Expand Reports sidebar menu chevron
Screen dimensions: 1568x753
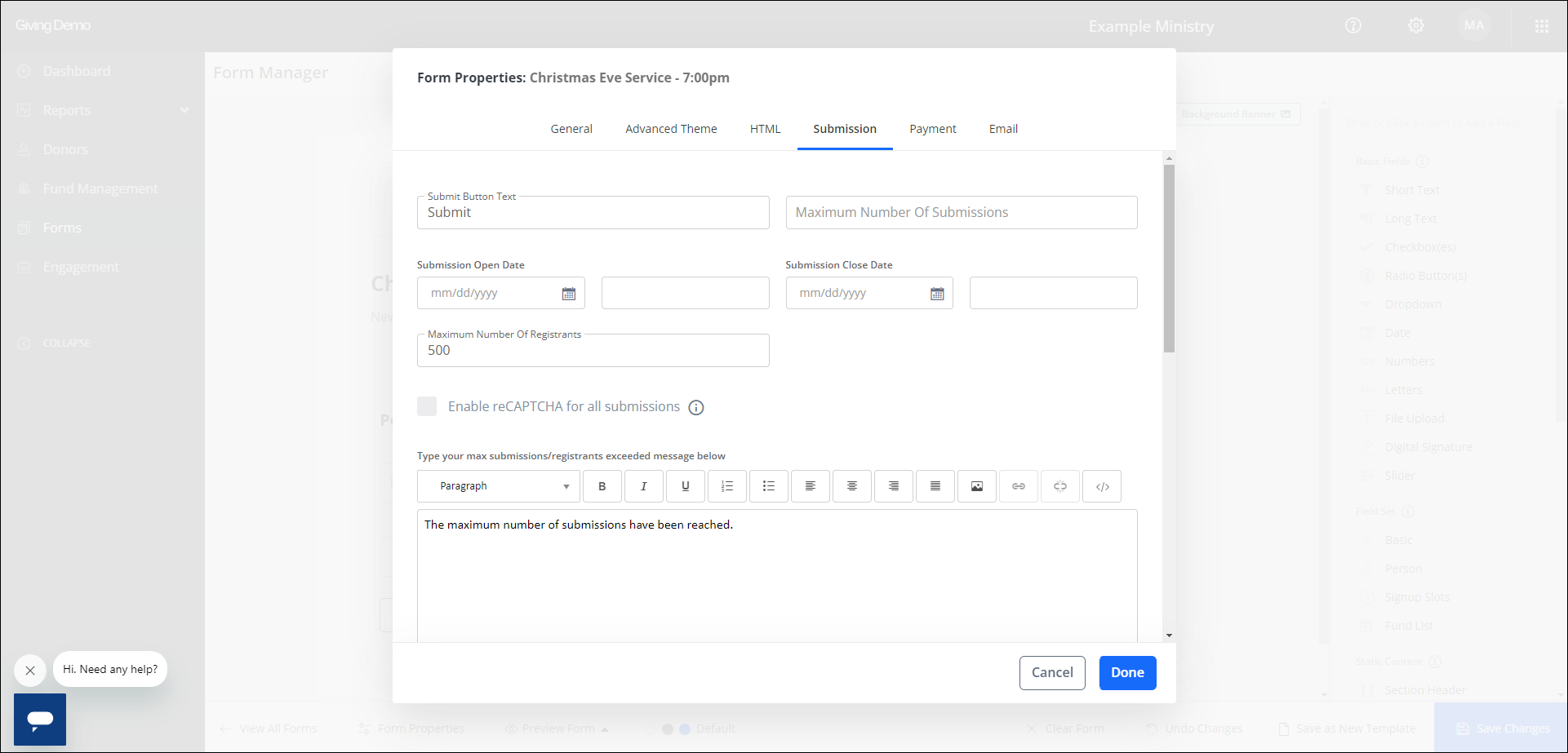point(184,110)
